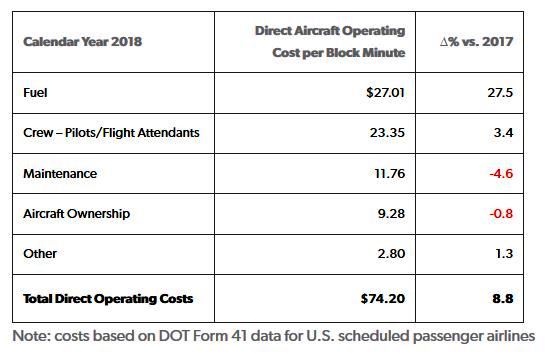Select the 27.5 fuel percent change
This screenshot has width=546, height=363.
pyautogui.click(x=500, y=93)
